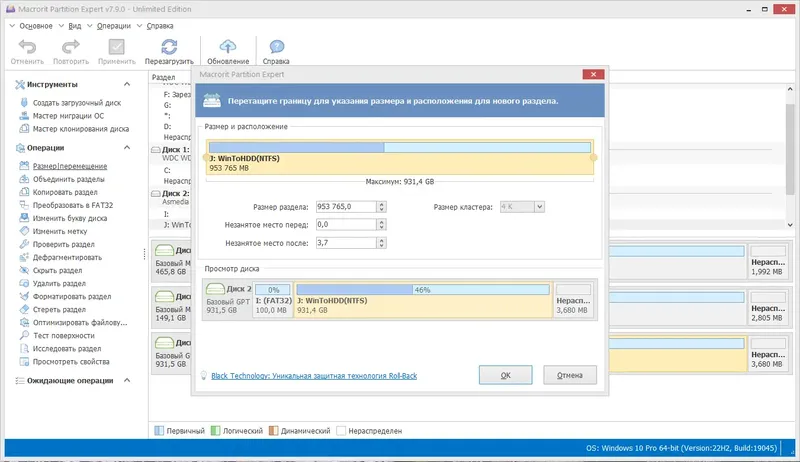Click Диск 2 icon in disk preview
This screenshot has height=462, width=800.
pos(215,289)
